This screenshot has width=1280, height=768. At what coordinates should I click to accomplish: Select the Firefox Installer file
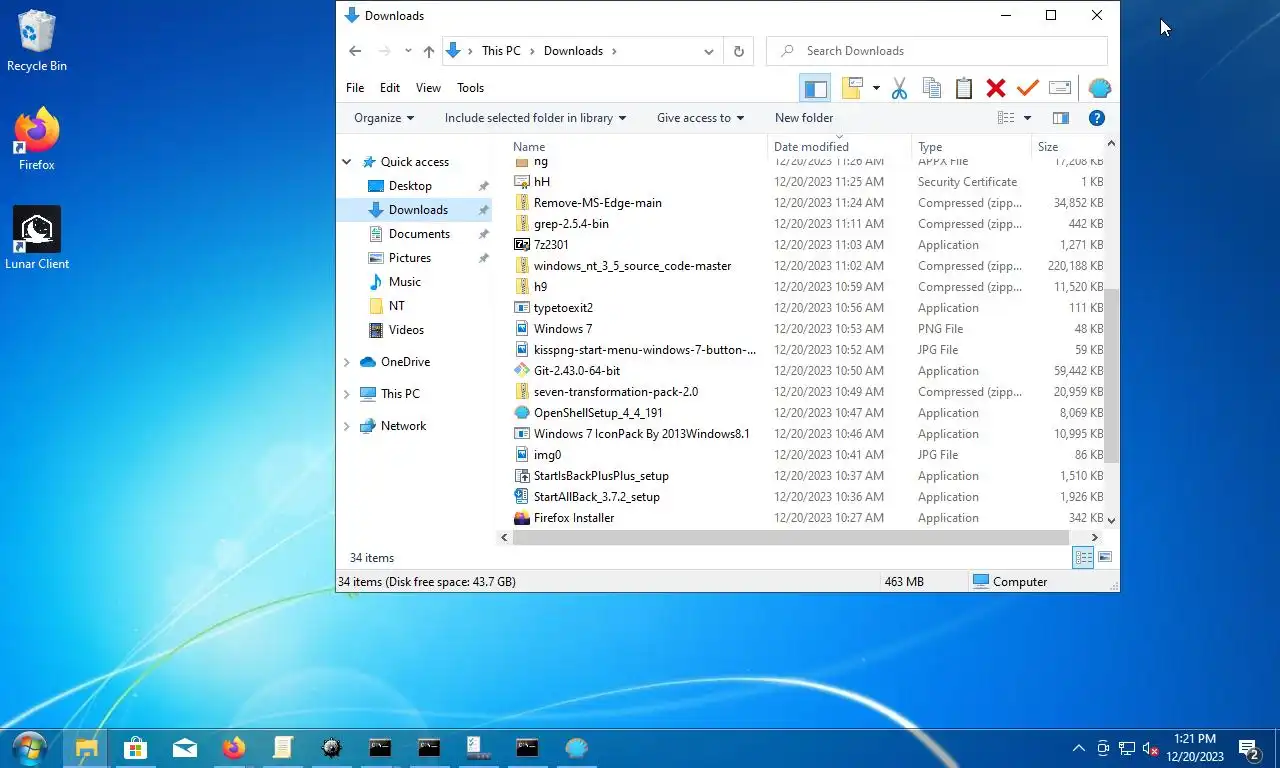click(x=573, y=518)
